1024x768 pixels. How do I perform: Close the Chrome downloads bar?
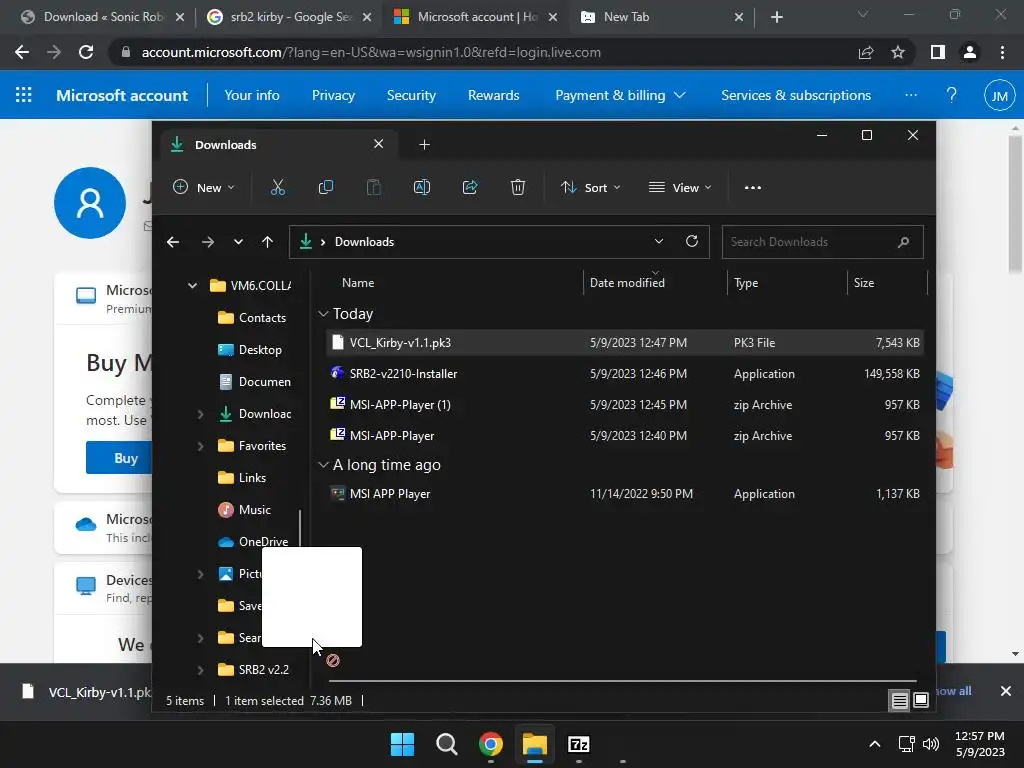(x=1006, y=691)
